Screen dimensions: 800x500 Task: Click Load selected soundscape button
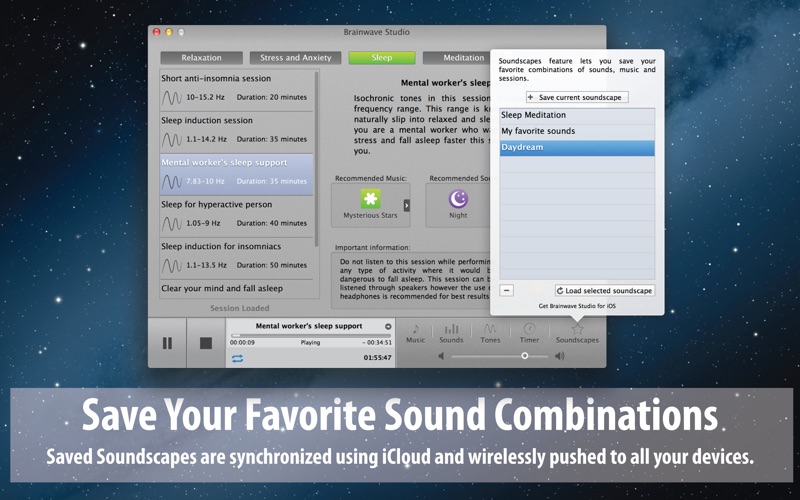tap(605, 290)
